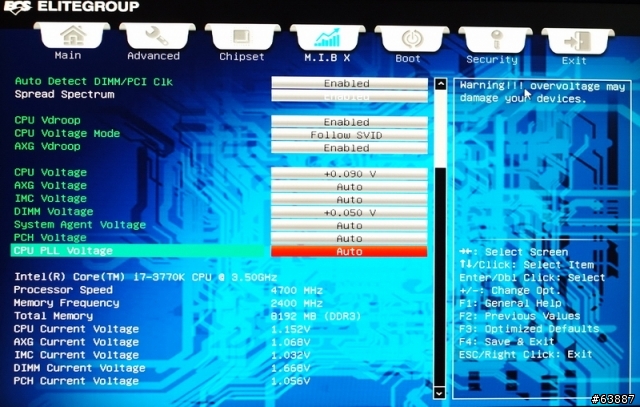The image size is (640, 407).
Task: Click the overvoltage warning help text
Action: pyautogui.click(x=542, y=92)
